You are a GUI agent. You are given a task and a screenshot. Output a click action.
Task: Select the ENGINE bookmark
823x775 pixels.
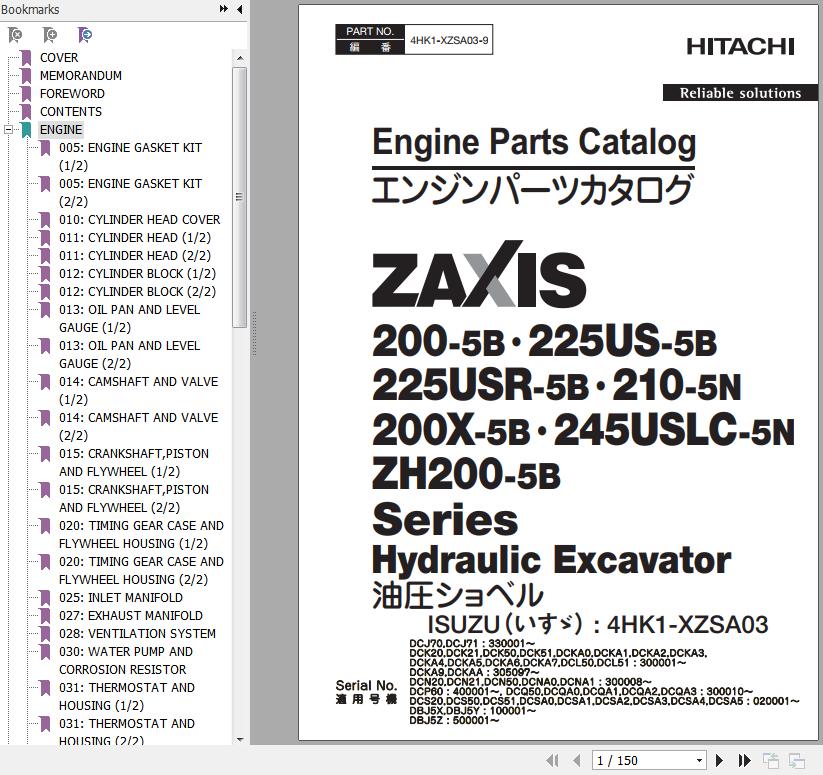61,130
